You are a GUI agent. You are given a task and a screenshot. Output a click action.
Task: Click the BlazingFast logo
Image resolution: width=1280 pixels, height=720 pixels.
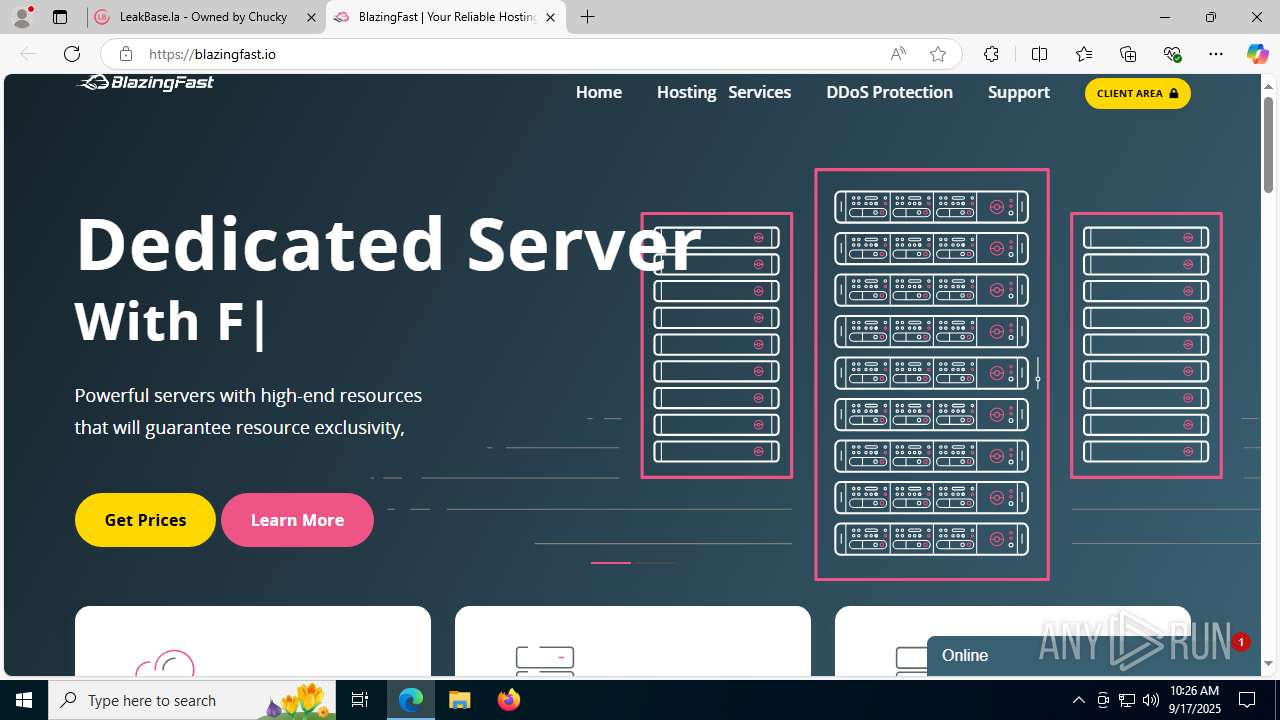tap(146, 82)
